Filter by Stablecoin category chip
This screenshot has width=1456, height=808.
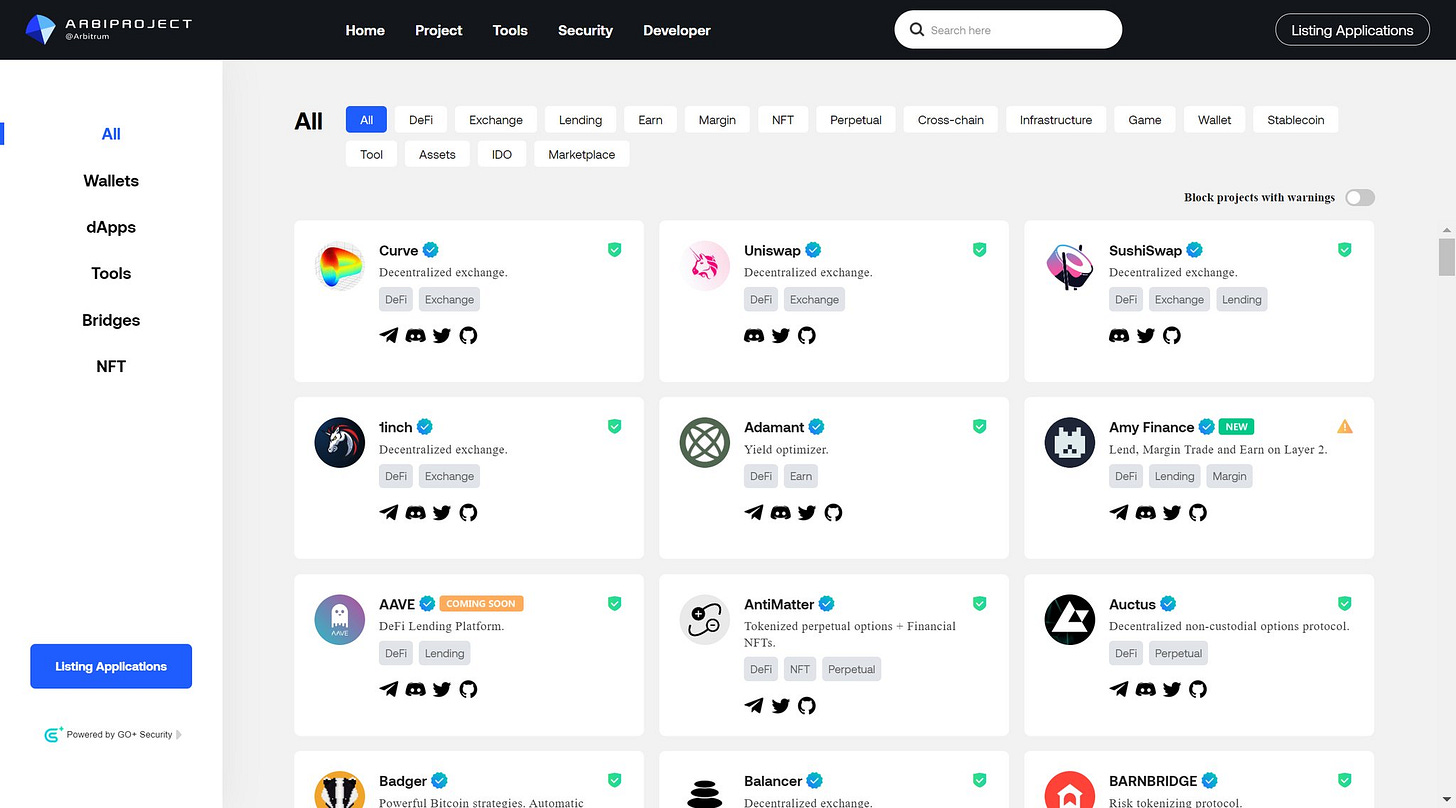coord(1296,120)
